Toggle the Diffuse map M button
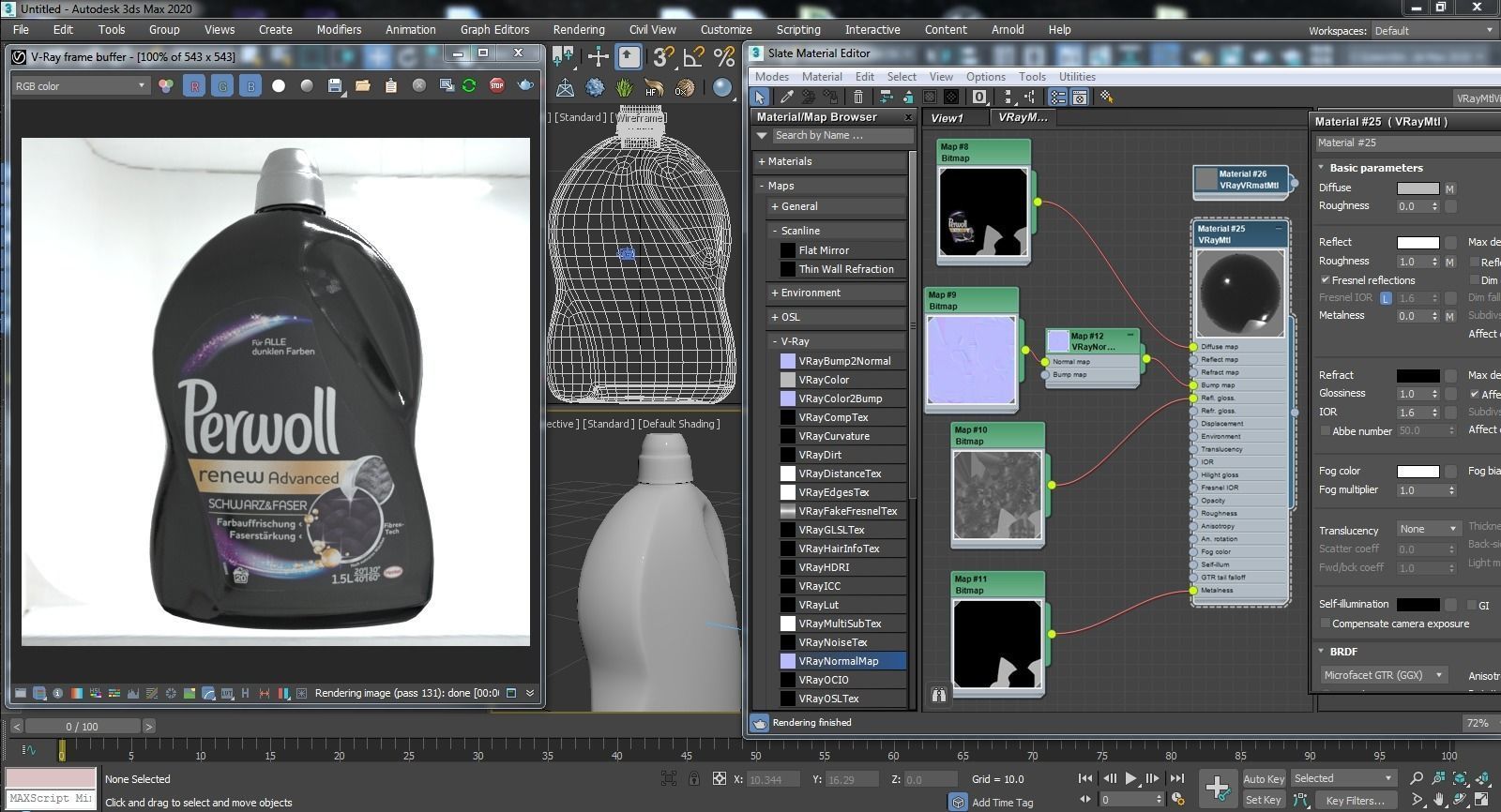Viewport: 1501px width, 812px height. tap(1449, 188)
